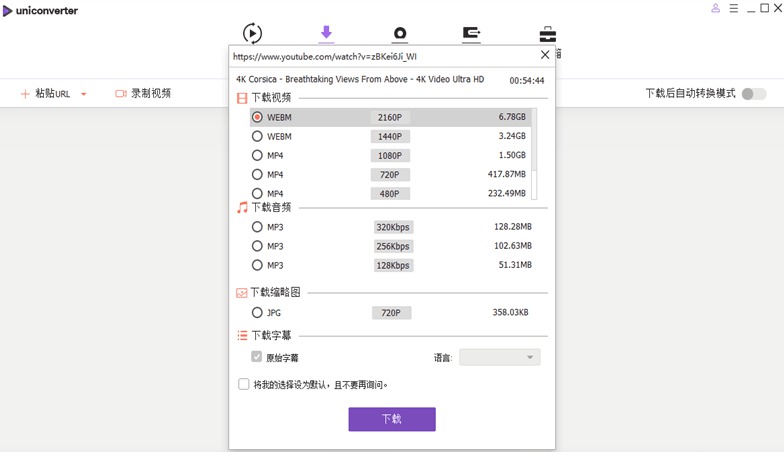Select WEBM 2160P video option
Viewport: 784px width, 452px height.
[257, 117]
